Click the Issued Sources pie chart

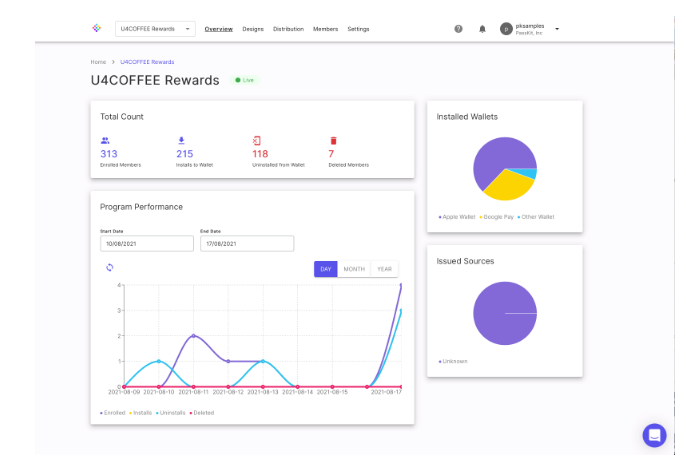[x=505, y=313]
